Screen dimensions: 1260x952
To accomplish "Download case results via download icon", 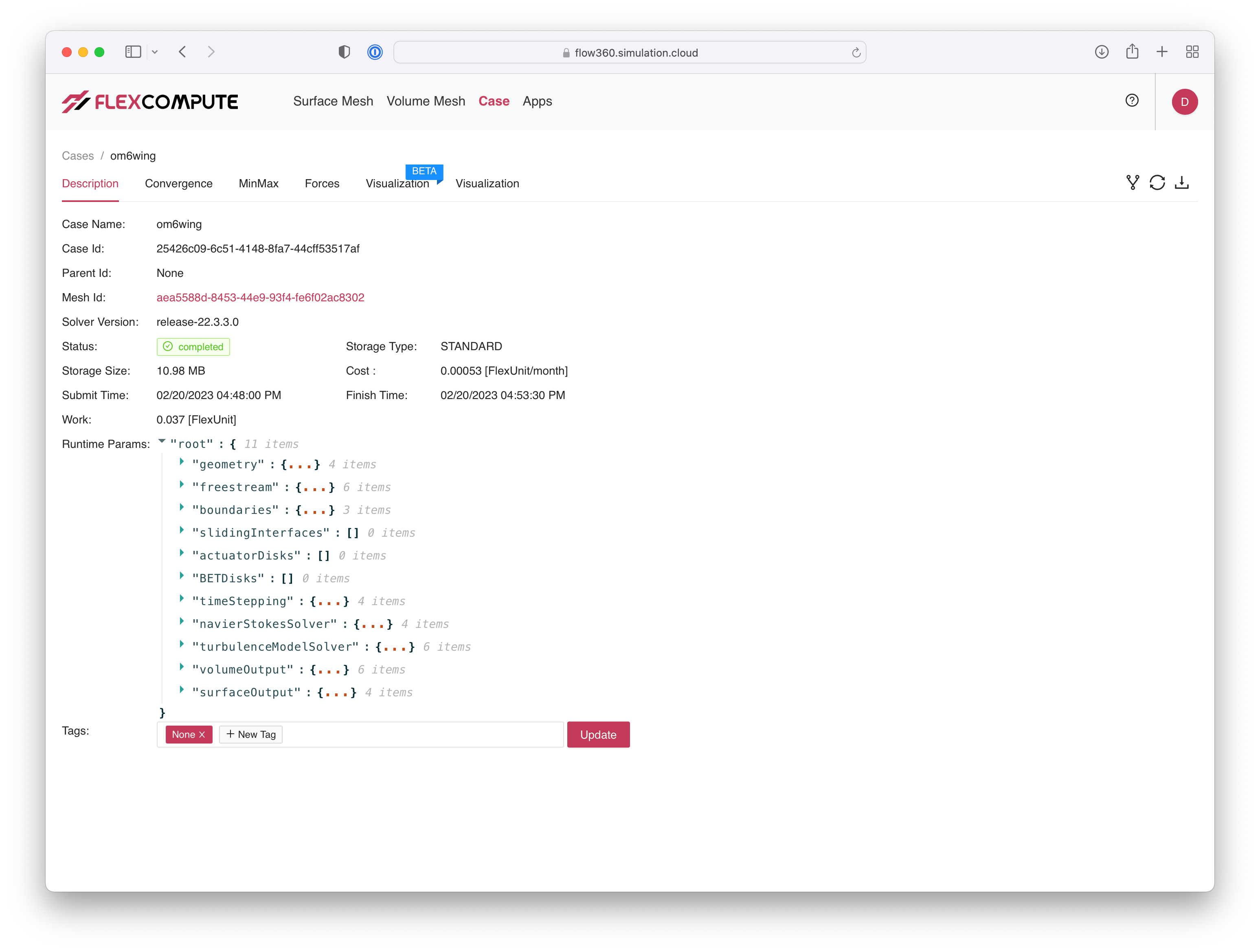I will point(1182,183).
